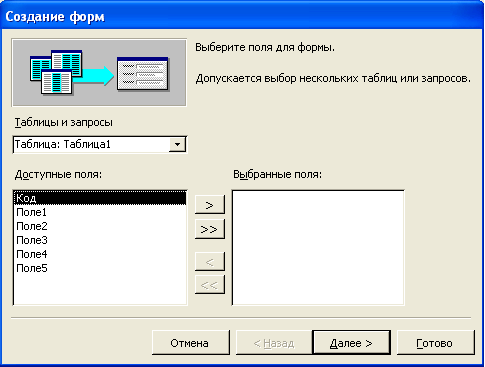The width and height of the screenshot is (485, 367).
Task: Click empty area below Поле5 in available list
Action: click(x=100, y=289)
